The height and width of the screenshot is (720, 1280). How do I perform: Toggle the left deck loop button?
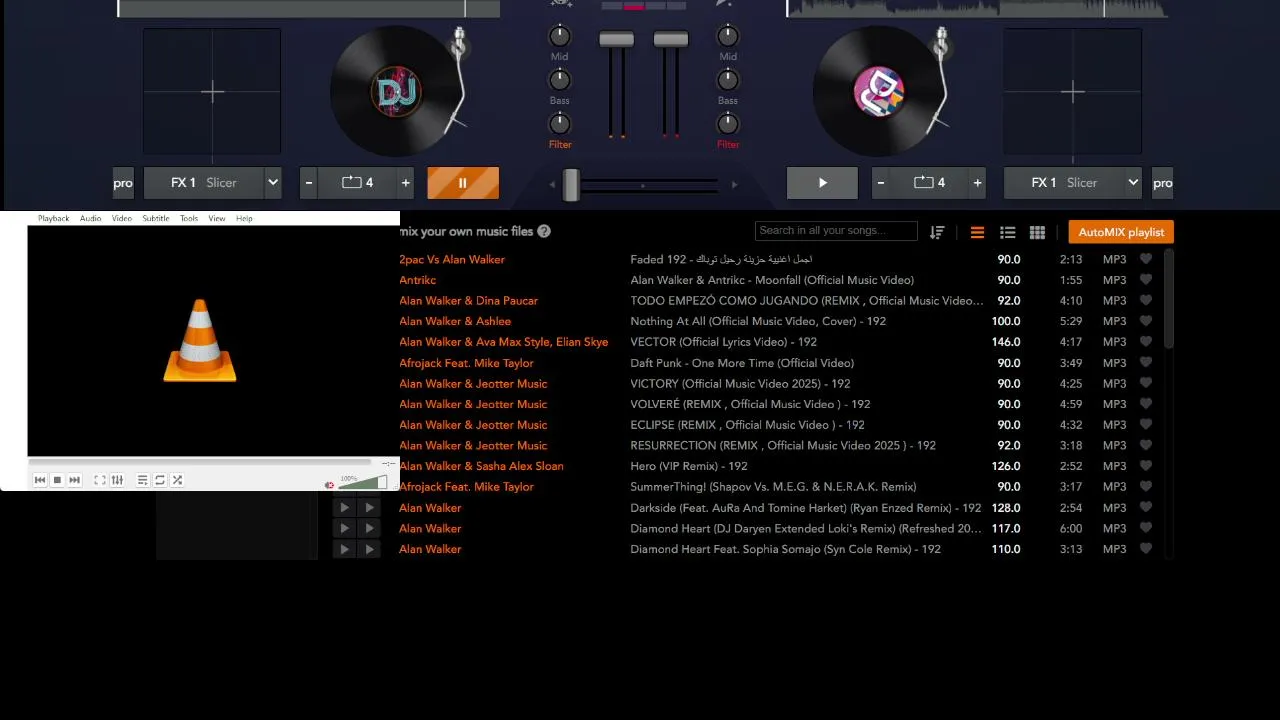(357, 183)
